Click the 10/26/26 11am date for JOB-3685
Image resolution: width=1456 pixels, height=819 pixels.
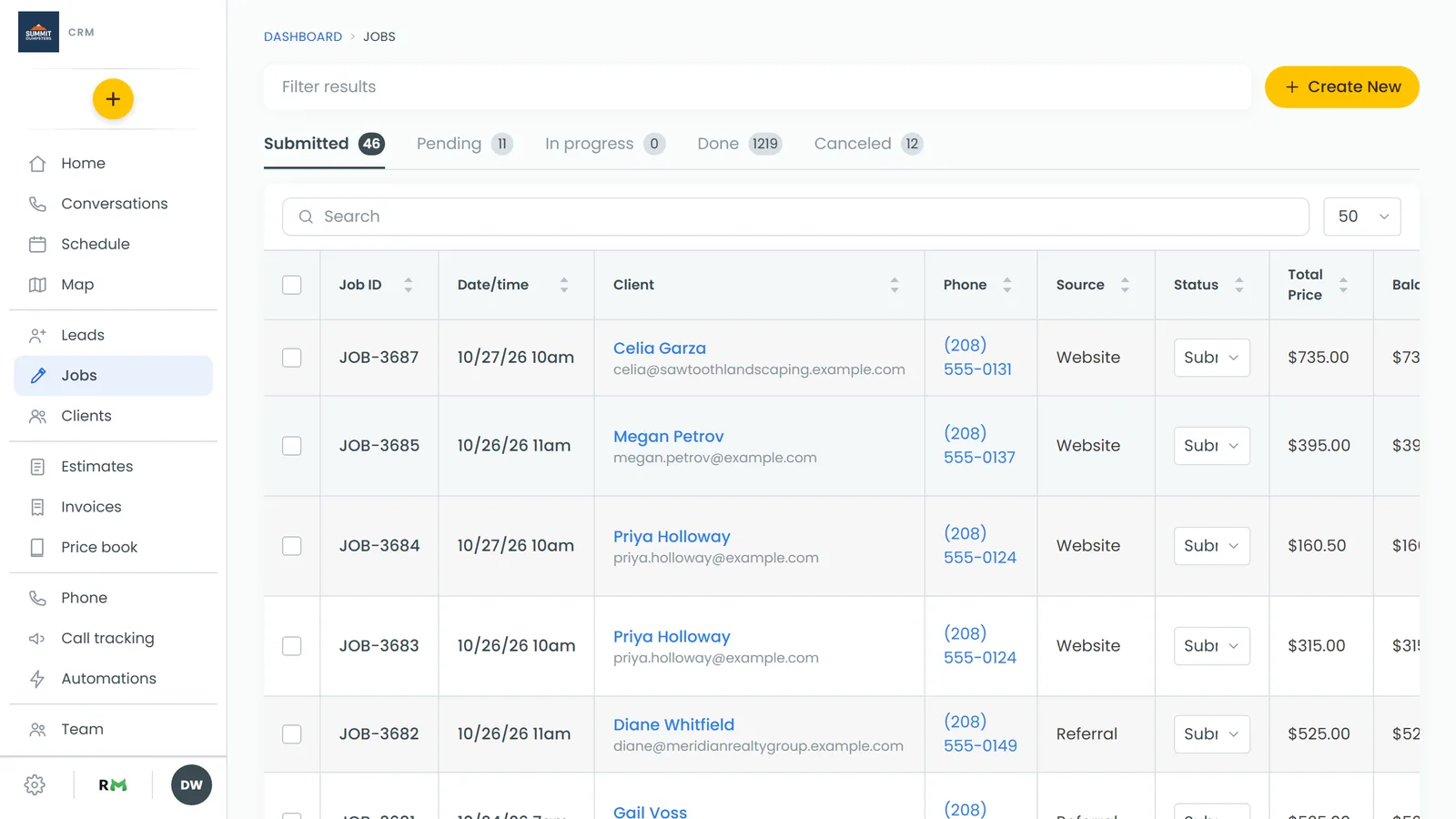click(514, 446)
